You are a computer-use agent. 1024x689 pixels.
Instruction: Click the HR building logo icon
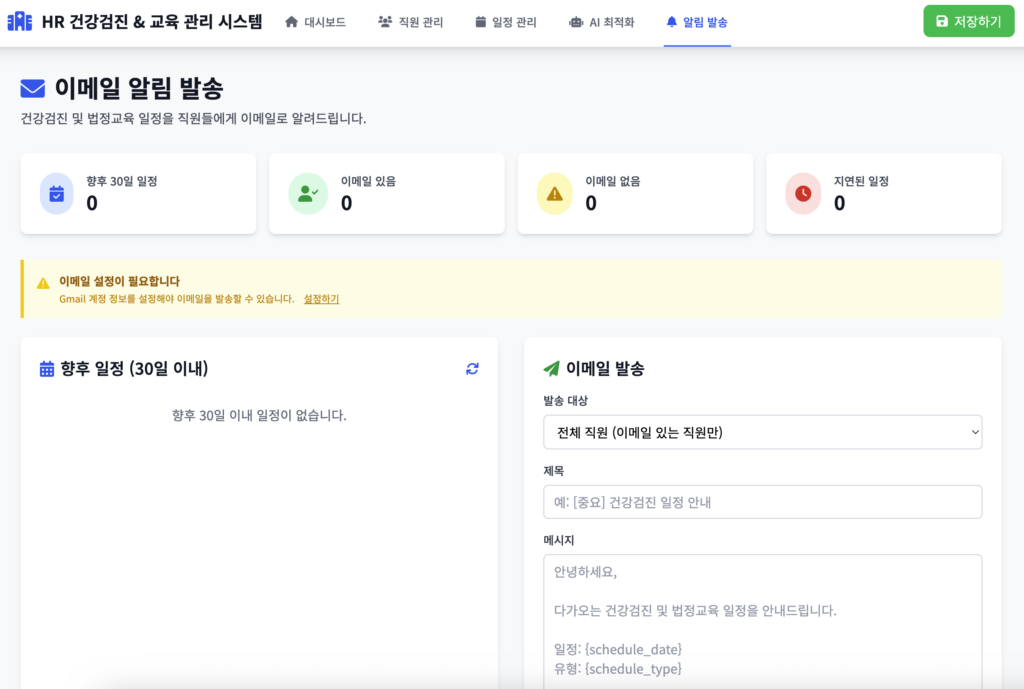pyautogui.click(x=19, y=21)
